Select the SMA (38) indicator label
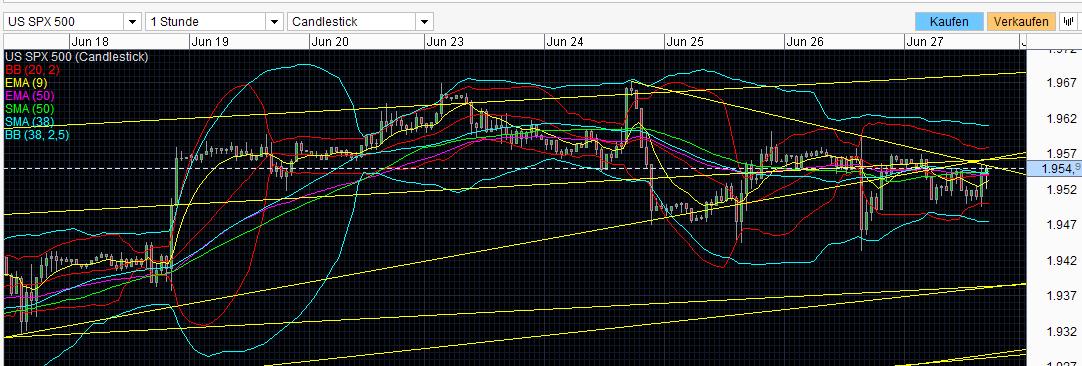This screenshot has height=366, width=1082. coord(29,121)
